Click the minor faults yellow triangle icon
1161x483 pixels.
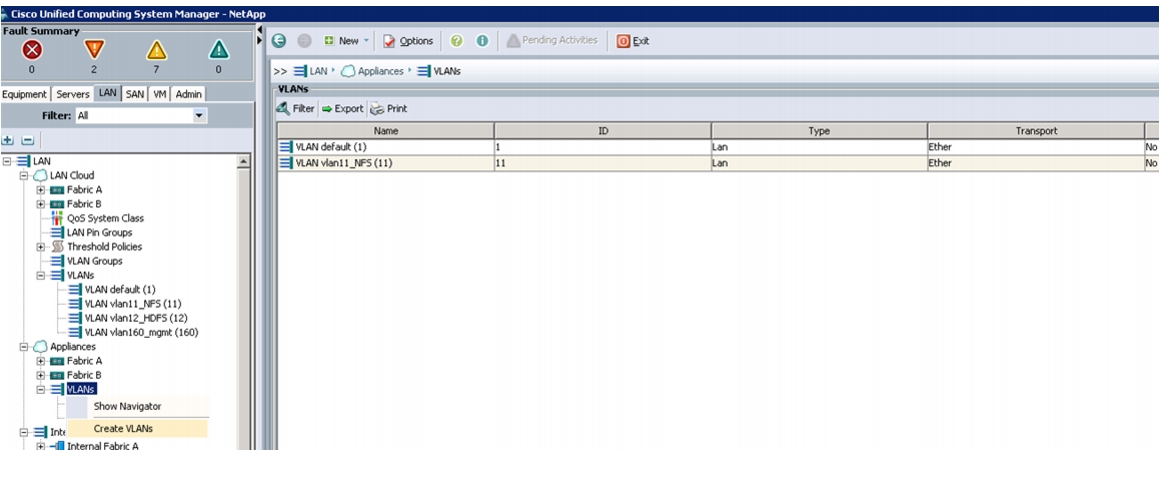pos(156,50)
